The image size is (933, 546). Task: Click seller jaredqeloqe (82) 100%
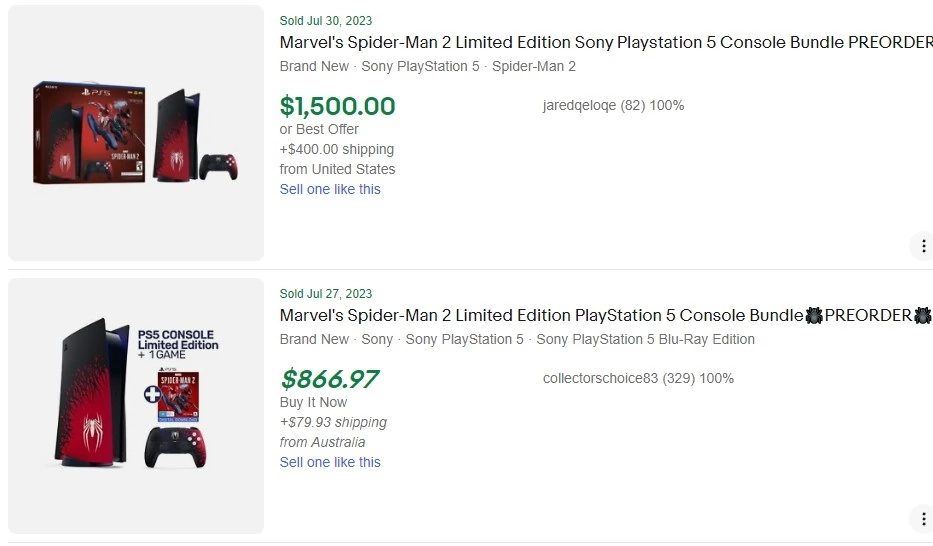(613, 105)
